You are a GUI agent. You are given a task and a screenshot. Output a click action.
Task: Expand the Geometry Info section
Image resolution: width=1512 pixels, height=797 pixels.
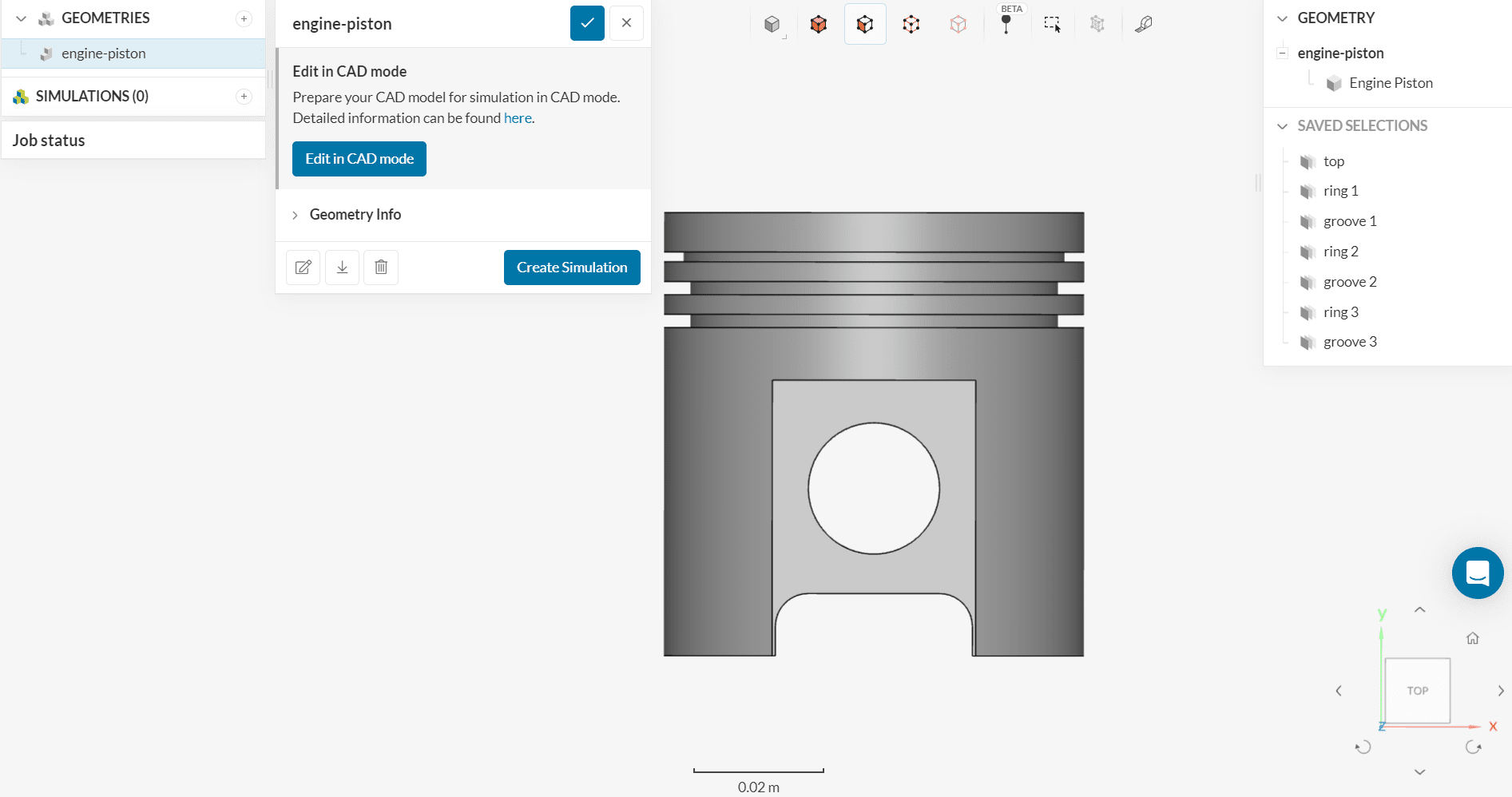(x=355, y=215)
